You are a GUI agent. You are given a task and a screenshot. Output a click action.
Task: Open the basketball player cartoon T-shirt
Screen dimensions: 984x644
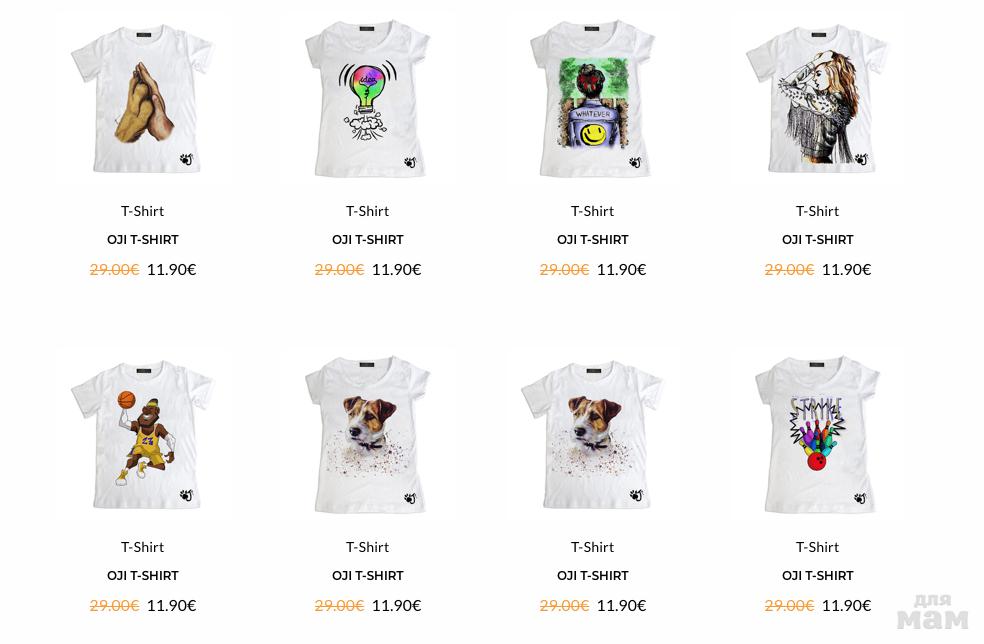(142, 435)
